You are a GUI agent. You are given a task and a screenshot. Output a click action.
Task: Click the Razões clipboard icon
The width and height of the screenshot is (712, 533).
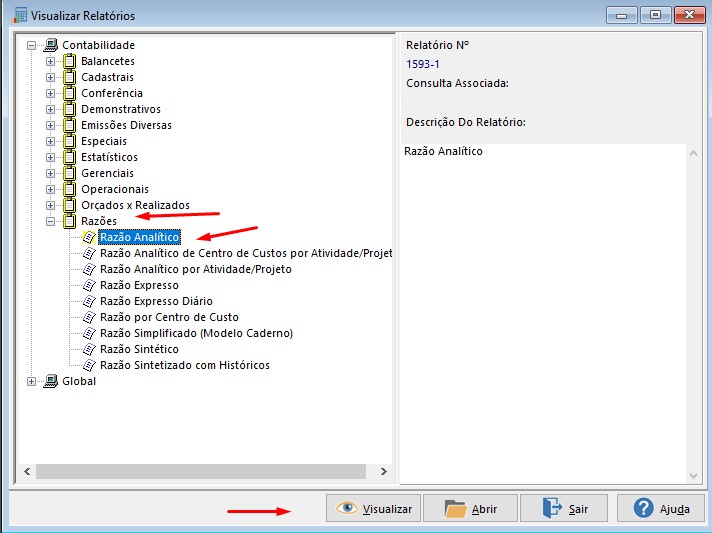(69, 221)
